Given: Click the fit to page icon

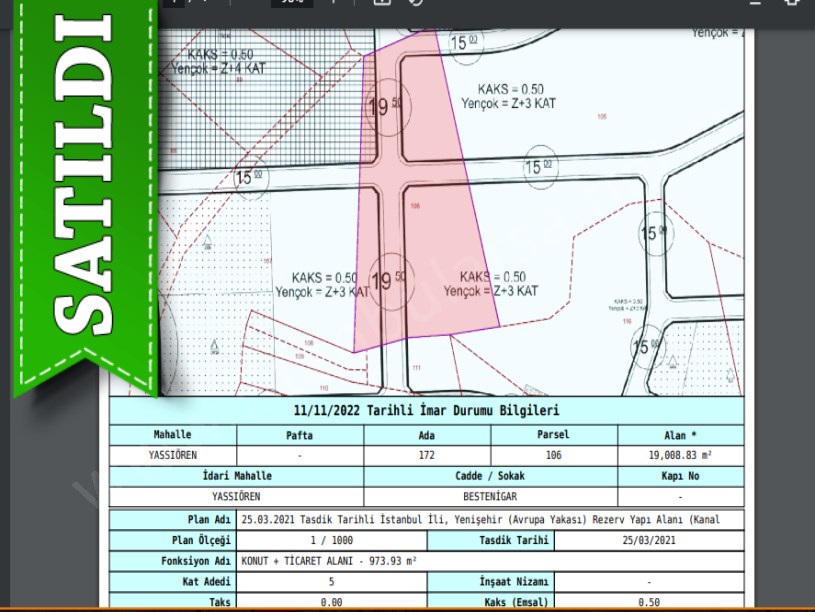Looking at the screenshot, I should click(x=381, y=3).
